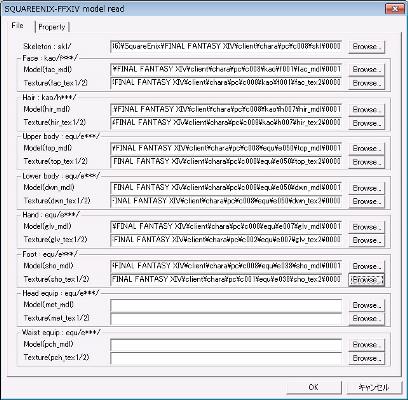408x400 pixels.
Task: Click the Skeleton skl path field
Action: pos(226,46)
